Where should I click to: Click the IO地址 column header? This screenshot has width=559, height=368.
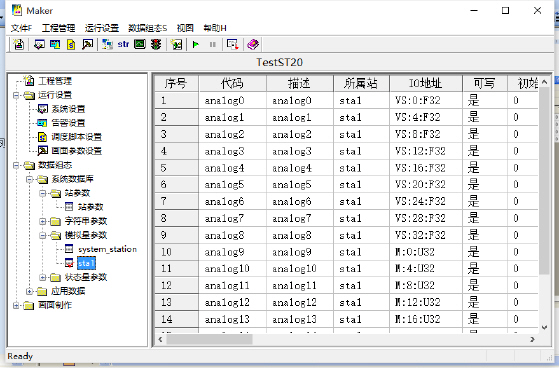pyautogui.click(x=426, y=83)
